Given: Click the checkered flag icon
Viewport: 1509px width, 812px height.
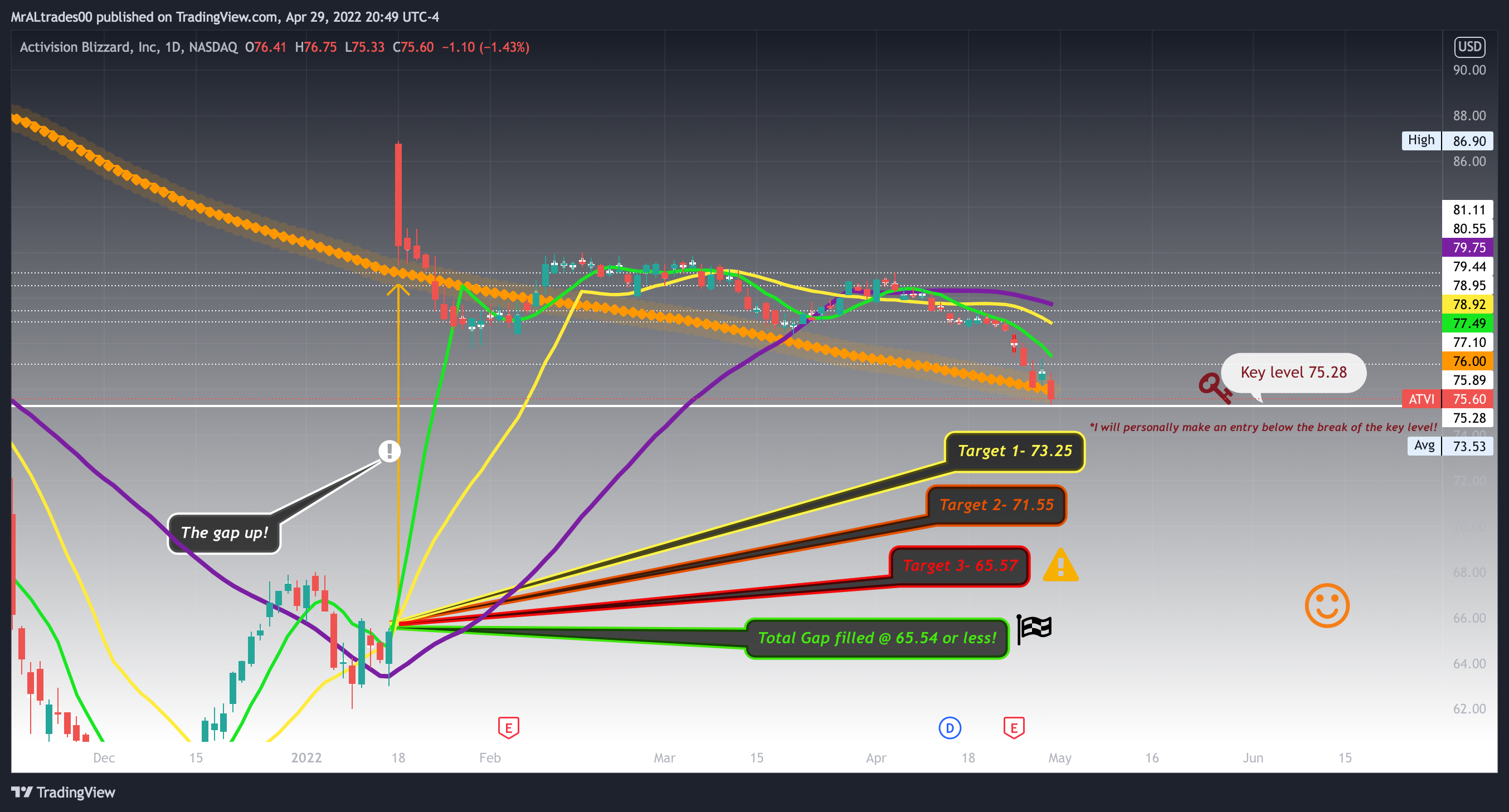Looking at the screenshot, I should point(1034,629).
